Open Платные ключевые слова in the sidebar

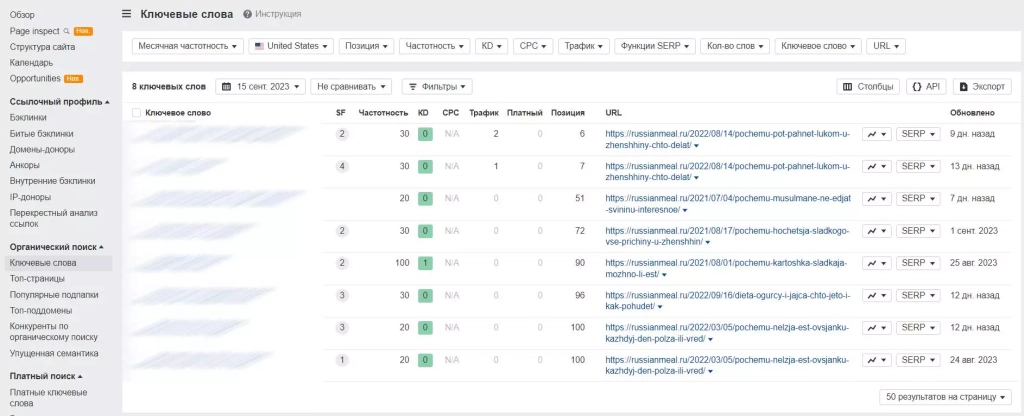[x=48, y=398]
